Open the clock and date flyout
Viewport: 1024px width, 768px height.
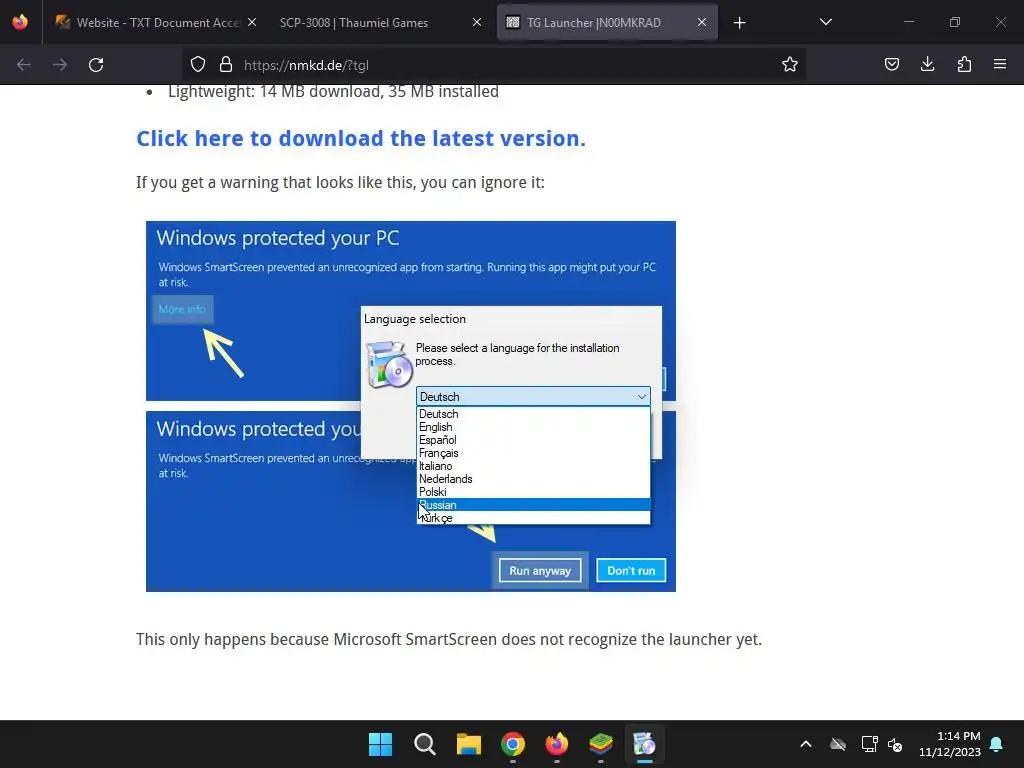(950, 744)
